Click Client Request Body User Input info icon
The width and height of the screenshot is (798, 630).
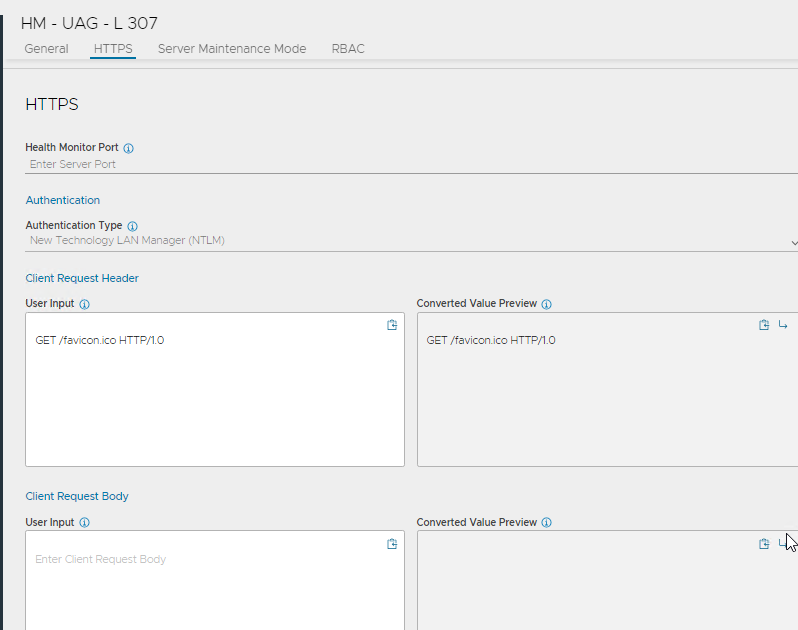[x=84, y=523]
